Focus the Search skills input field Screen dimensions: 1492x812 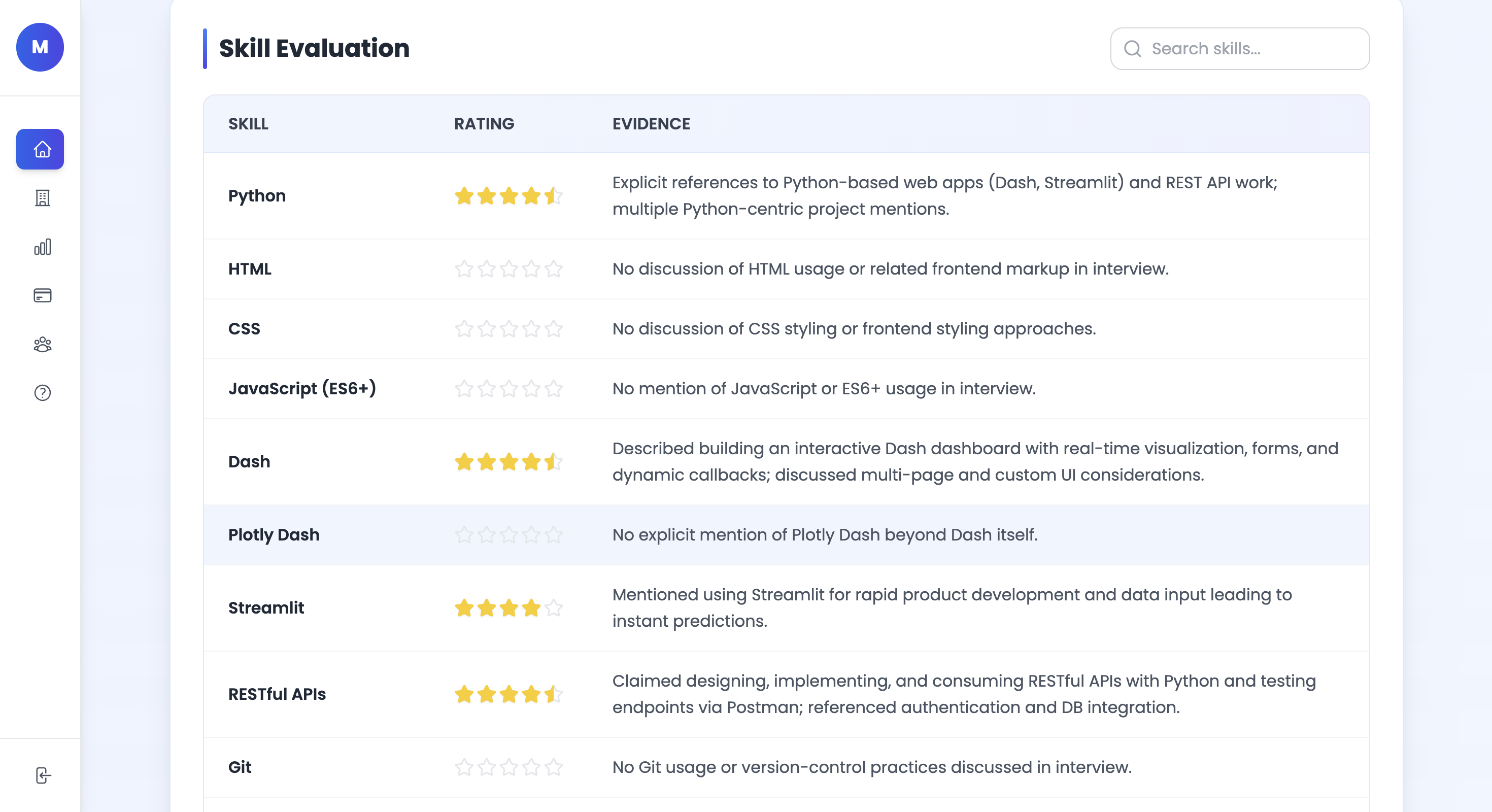point(1251,49)
